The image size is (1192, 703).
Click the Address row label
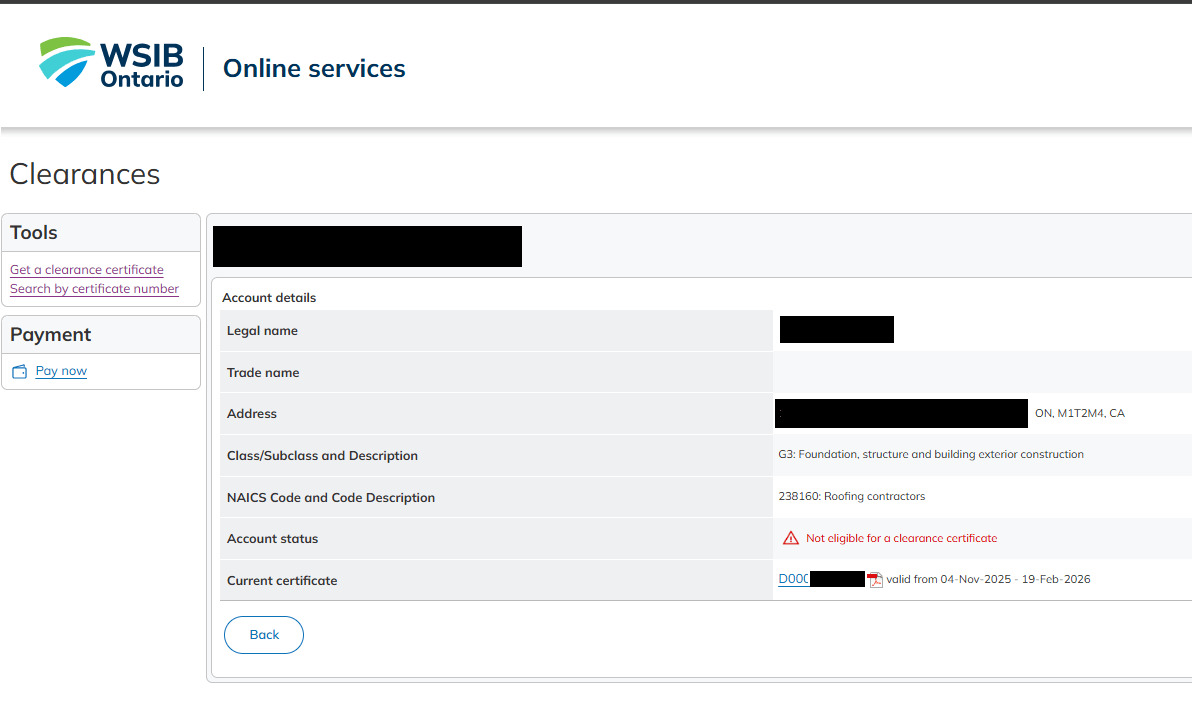252,413
